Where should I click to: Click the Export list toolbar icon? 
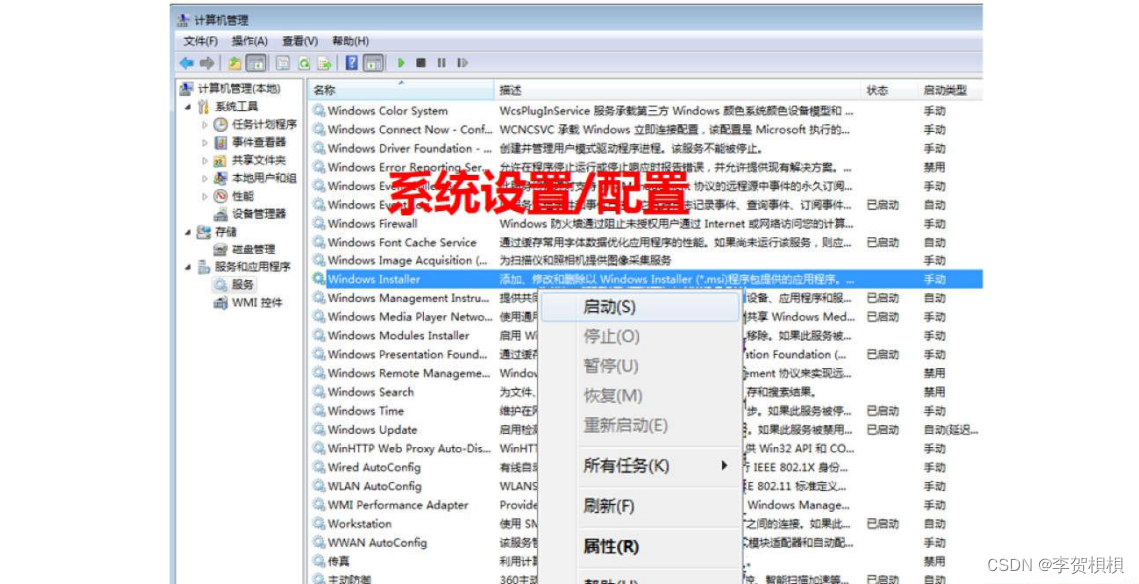[324, 63]
